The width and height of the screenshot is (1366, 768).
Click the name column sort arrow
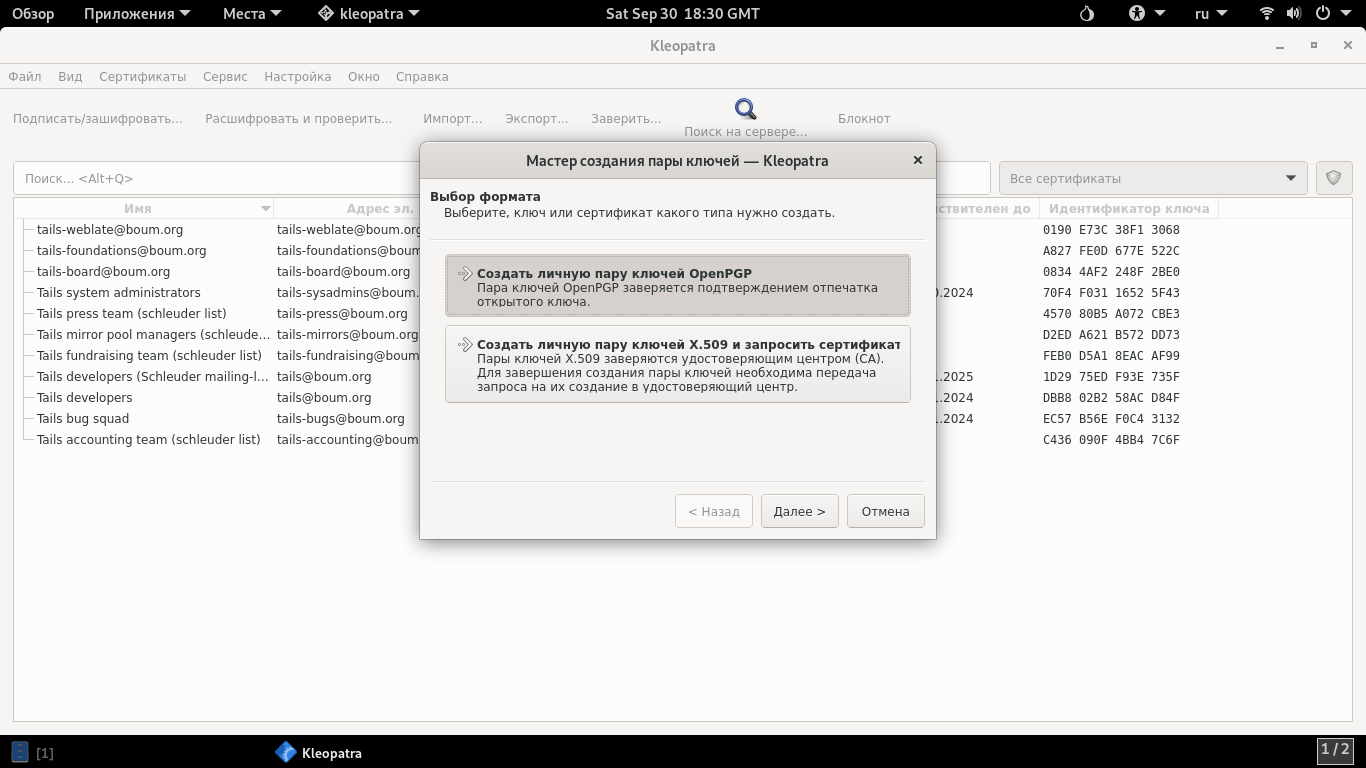[265, 209]
